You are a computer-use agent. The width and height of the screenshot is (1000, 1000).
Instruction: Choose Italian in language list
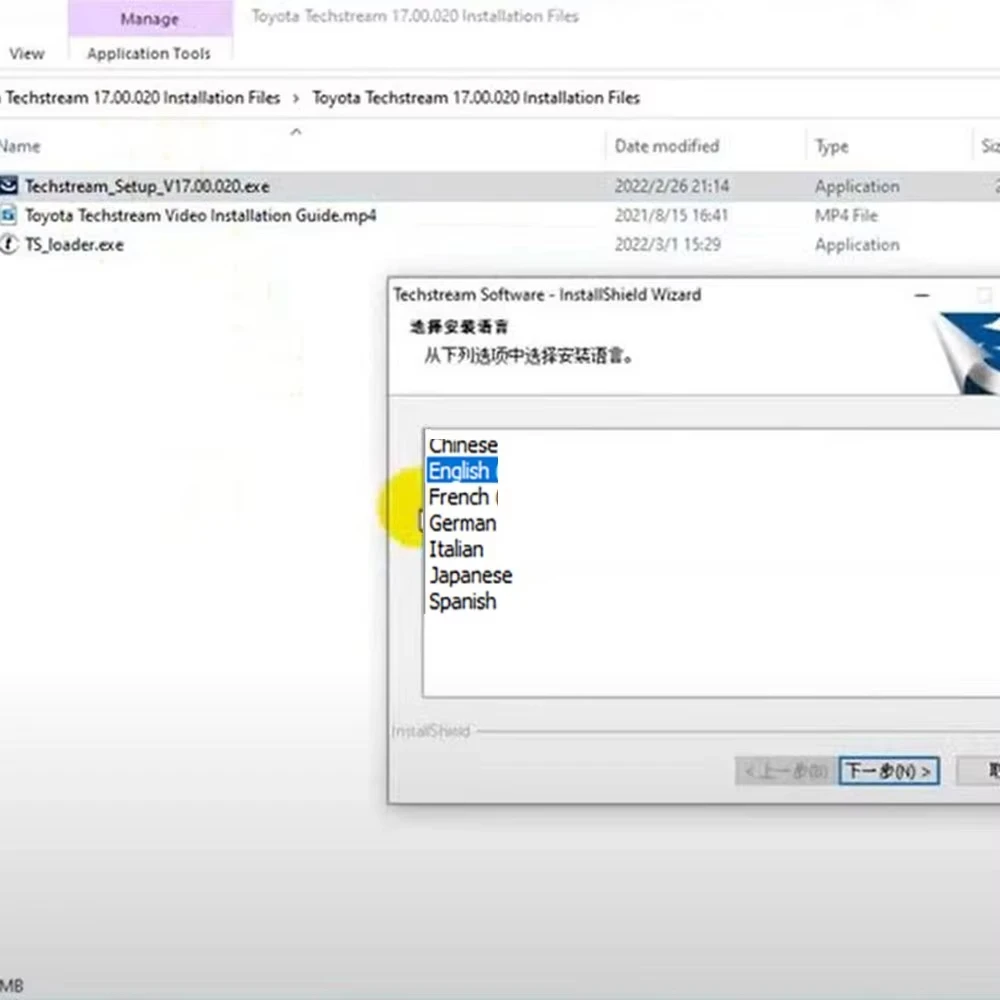(456, 549)
